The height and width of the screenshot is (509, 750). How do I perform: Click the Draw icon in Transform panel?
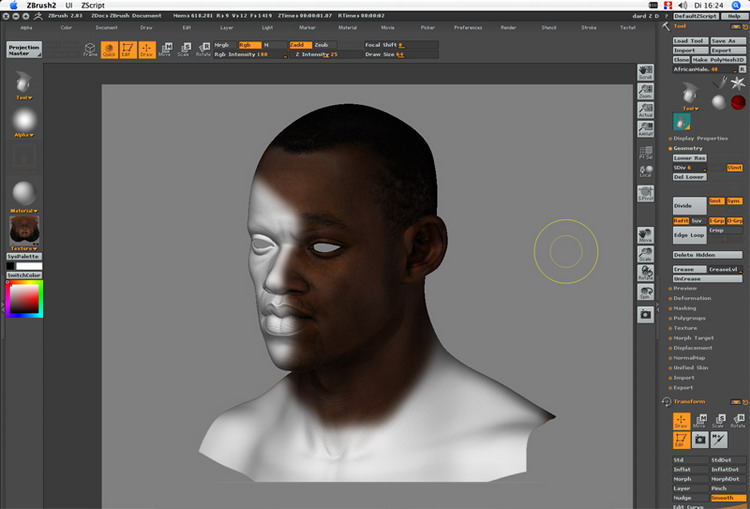pos(681,421)
